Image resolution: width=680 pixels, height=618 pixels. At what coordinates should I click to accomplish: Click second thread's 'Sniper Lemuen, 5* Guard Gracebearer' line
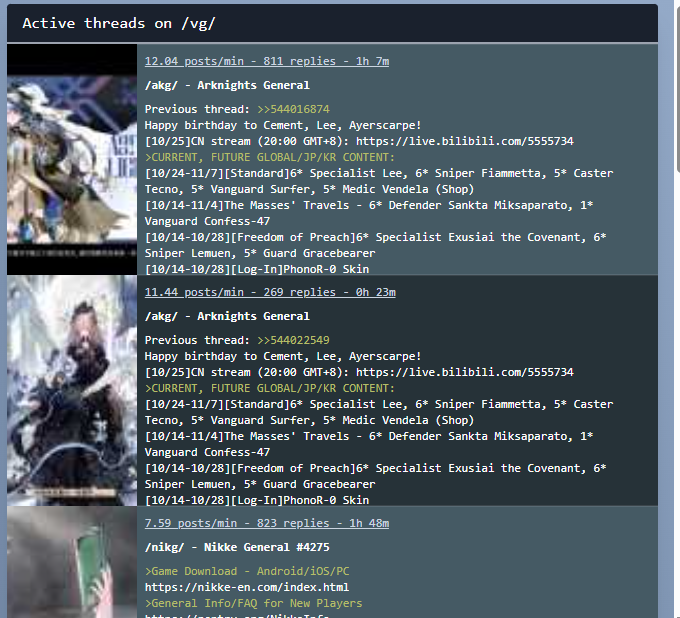(260, 484)
